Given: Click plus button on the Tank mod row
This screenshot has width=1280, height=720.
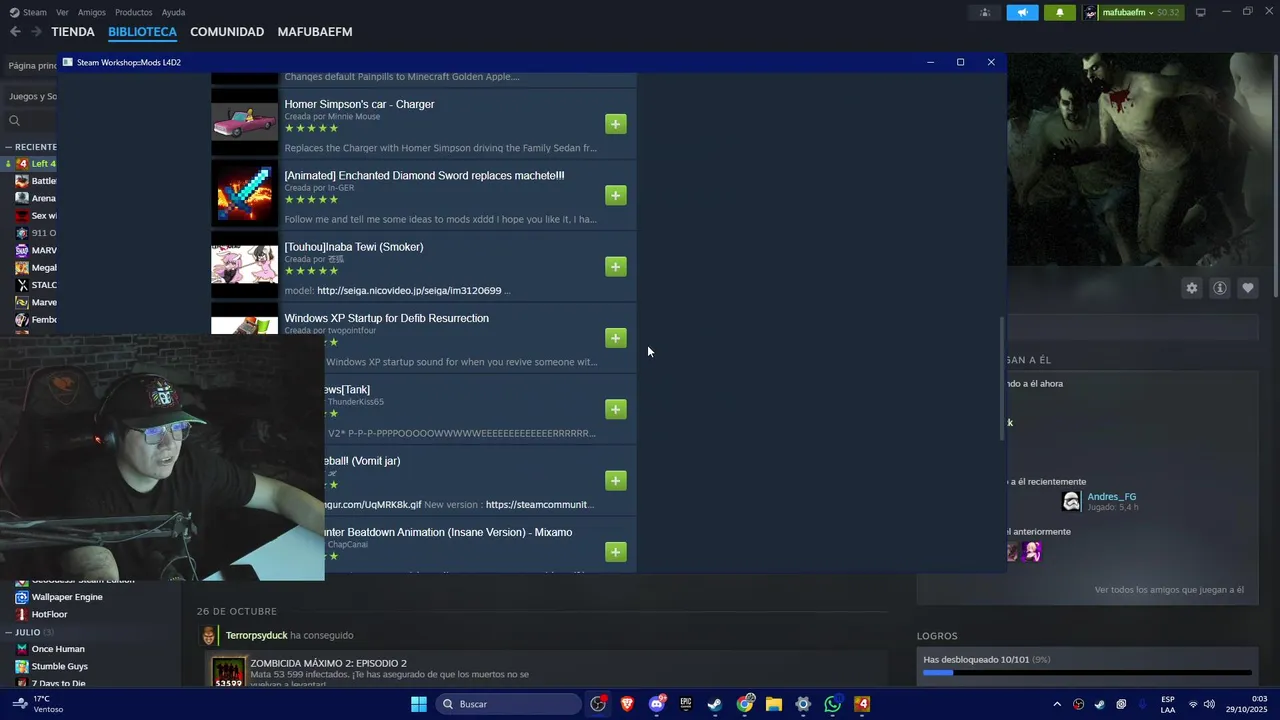Looking at the screenshot, I should click(616, 409).
